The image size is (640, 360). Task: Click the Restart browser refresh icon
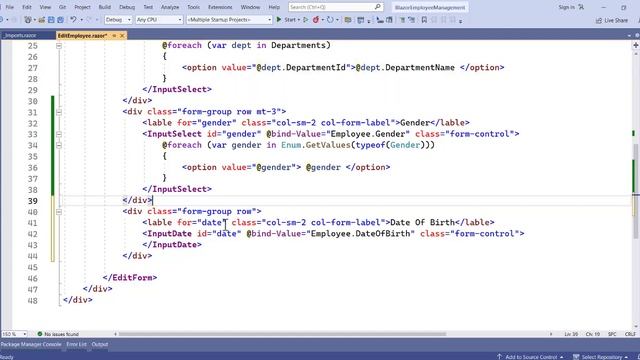point(330,20)
